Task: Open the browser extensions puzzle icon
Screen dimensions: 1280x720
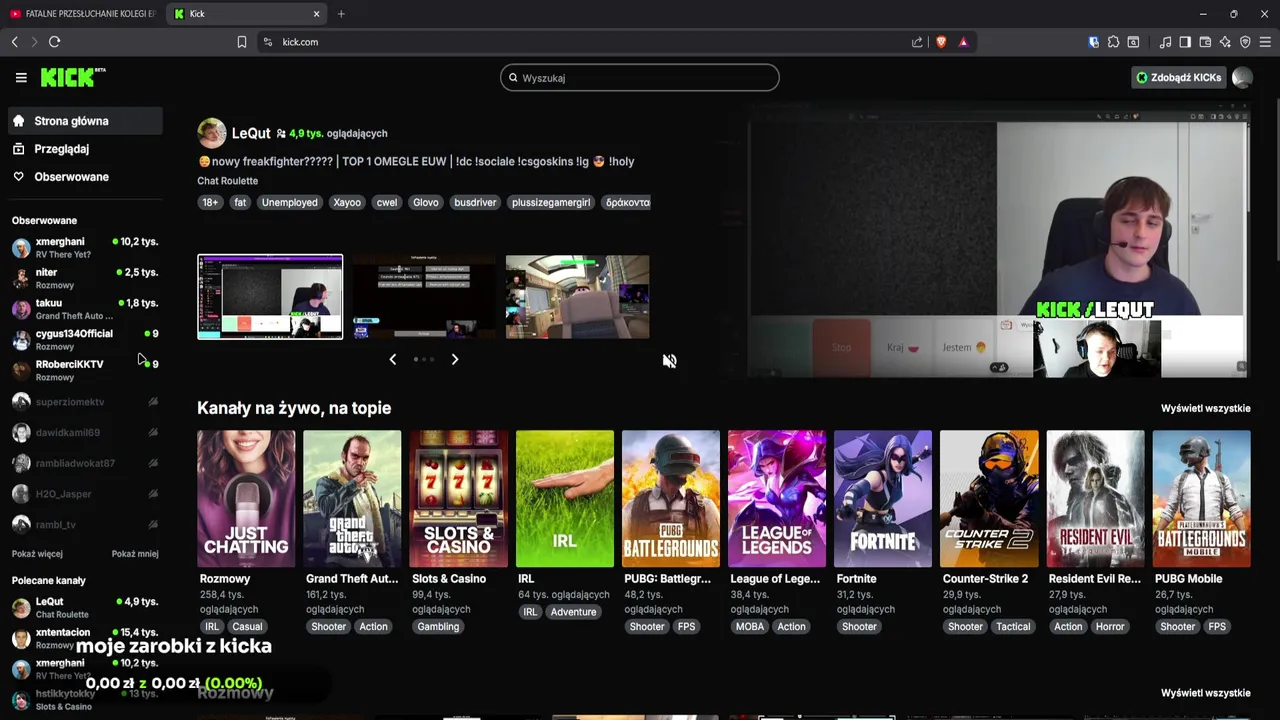Action: [1113, 42]
